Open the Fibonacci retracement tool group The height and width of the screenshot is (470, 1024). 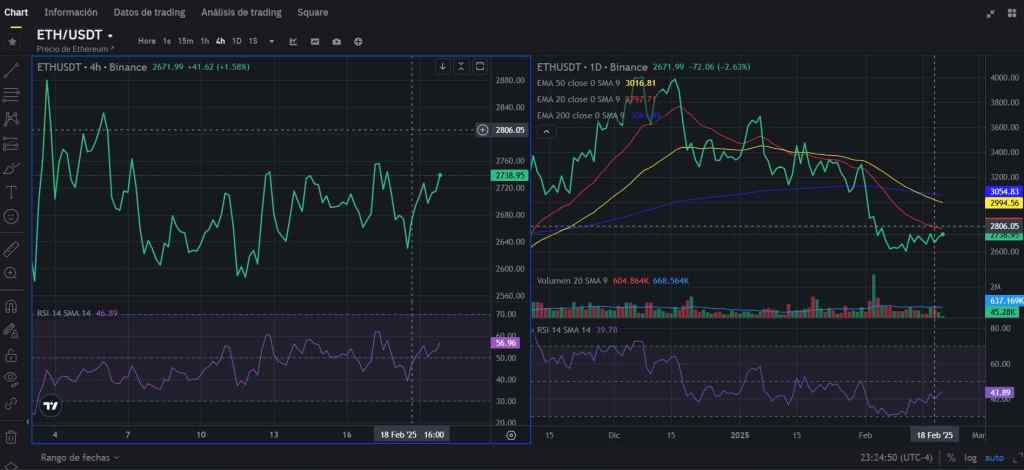click(11, 95)
